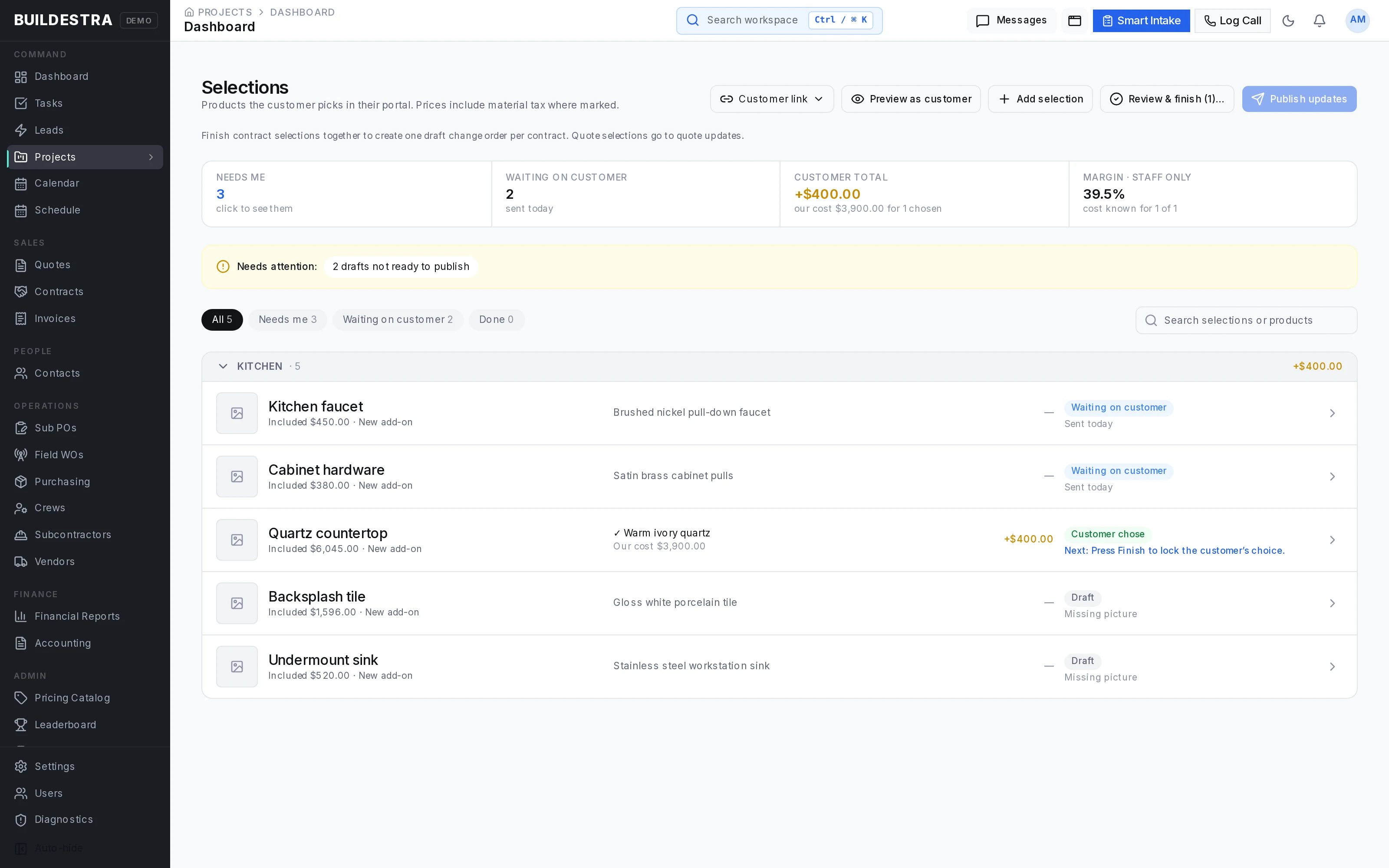
Task: Click Add selection button
Action: [x=1040, y=99]
